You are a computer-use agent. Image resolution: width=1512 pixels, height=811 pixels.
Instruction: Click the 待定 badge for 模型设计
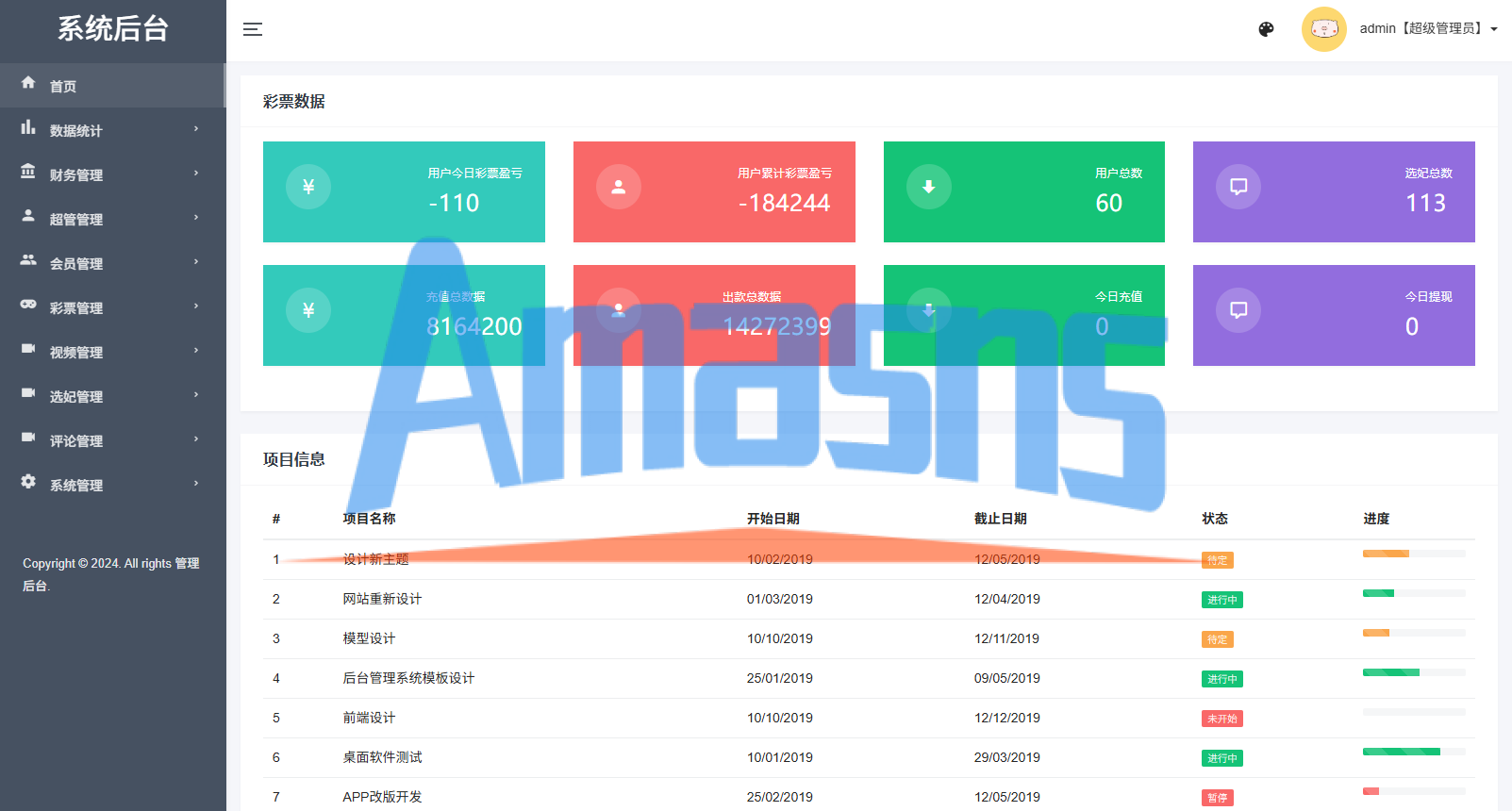(1218, 639)
